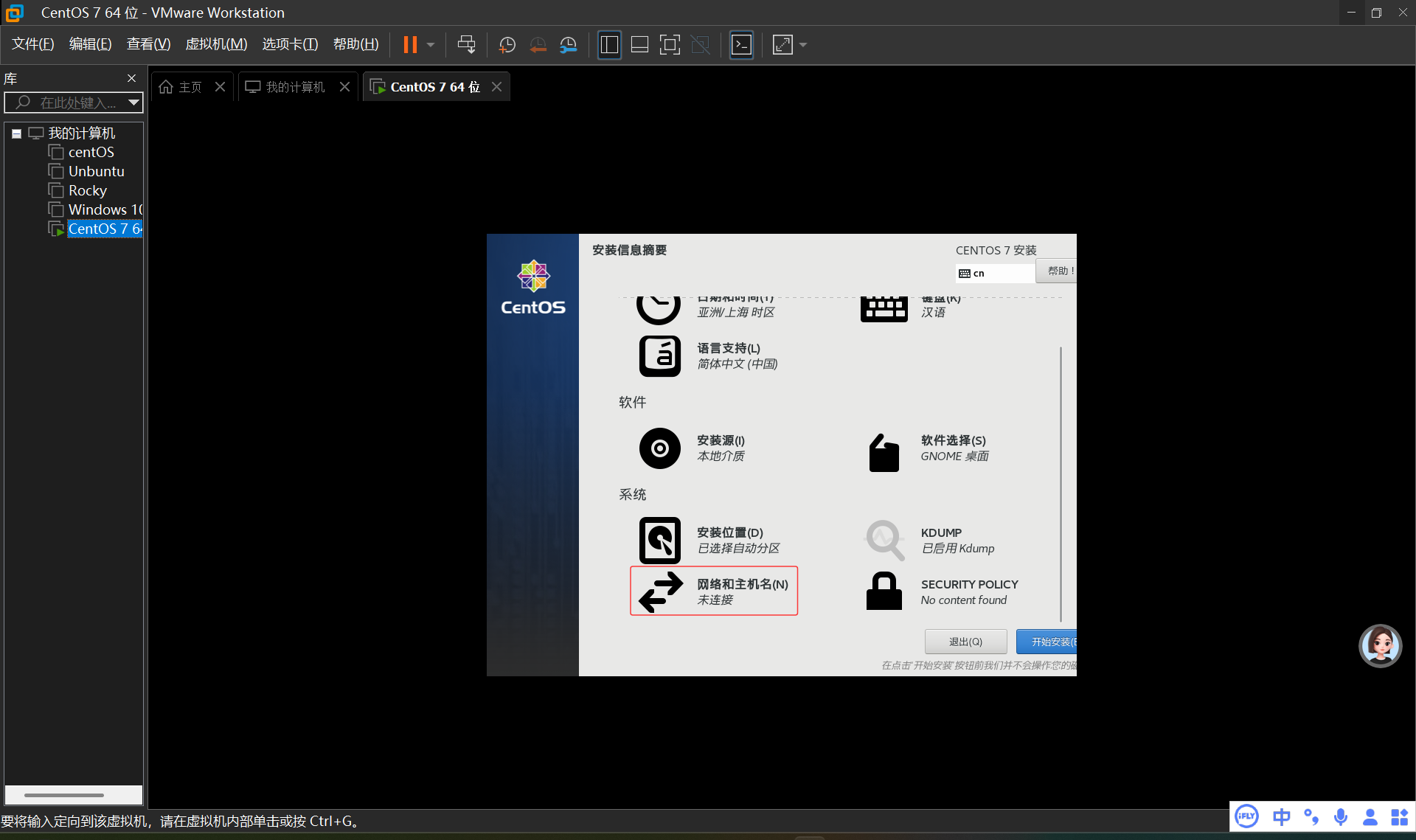Open the 文件(F) menu
This screenshot has width=1416, height=840.
click(x=33, y=44)
